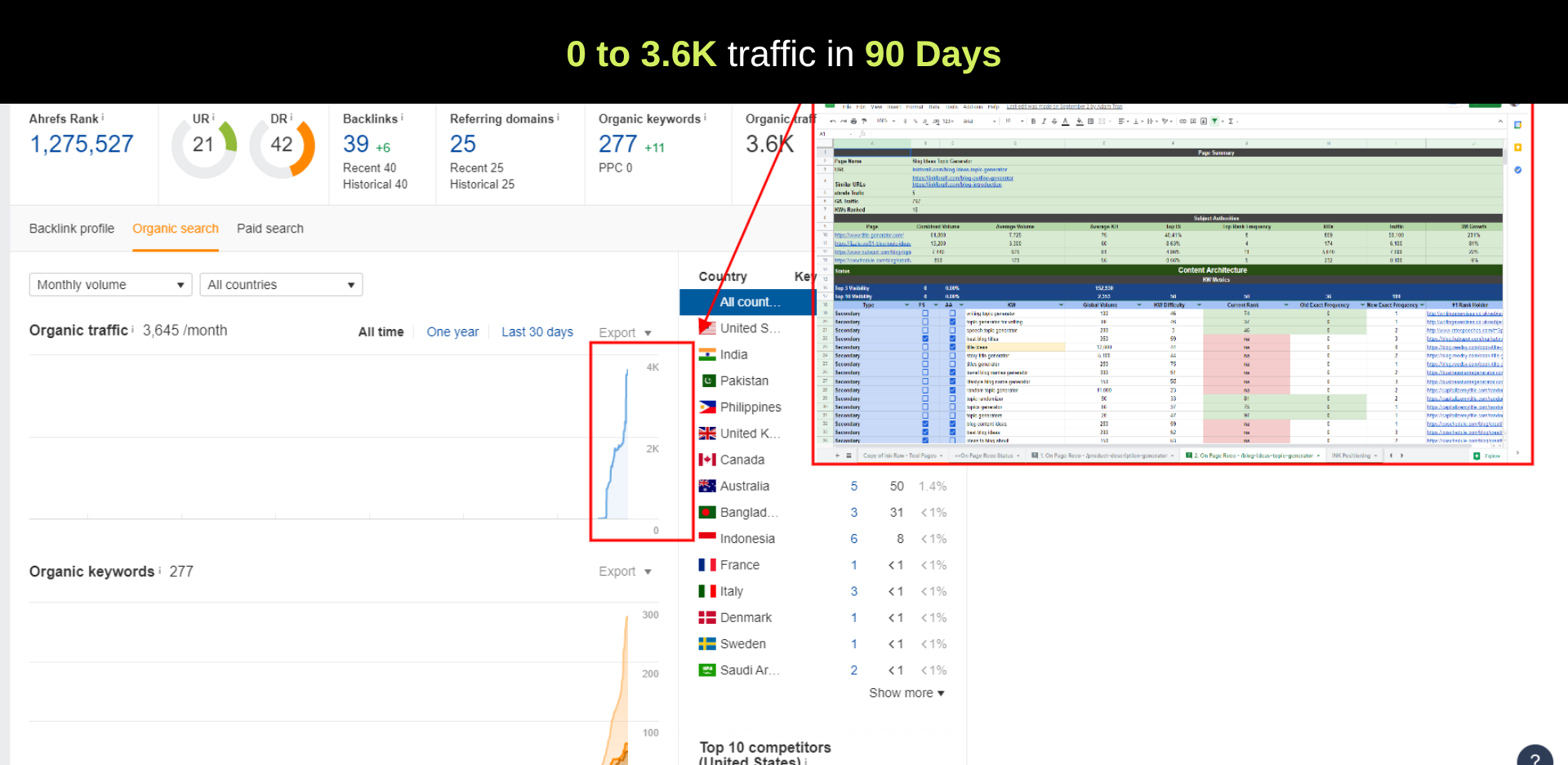Open fill color picker in spreadsheet toolbar

(x=1079, y=121)
